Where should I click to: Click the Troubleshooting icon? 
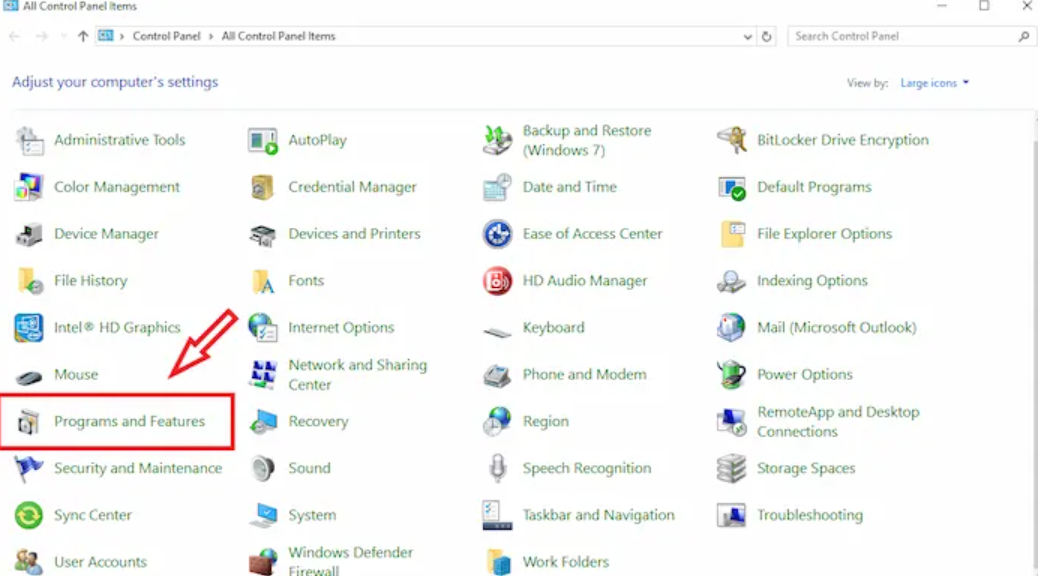point(731,516)
